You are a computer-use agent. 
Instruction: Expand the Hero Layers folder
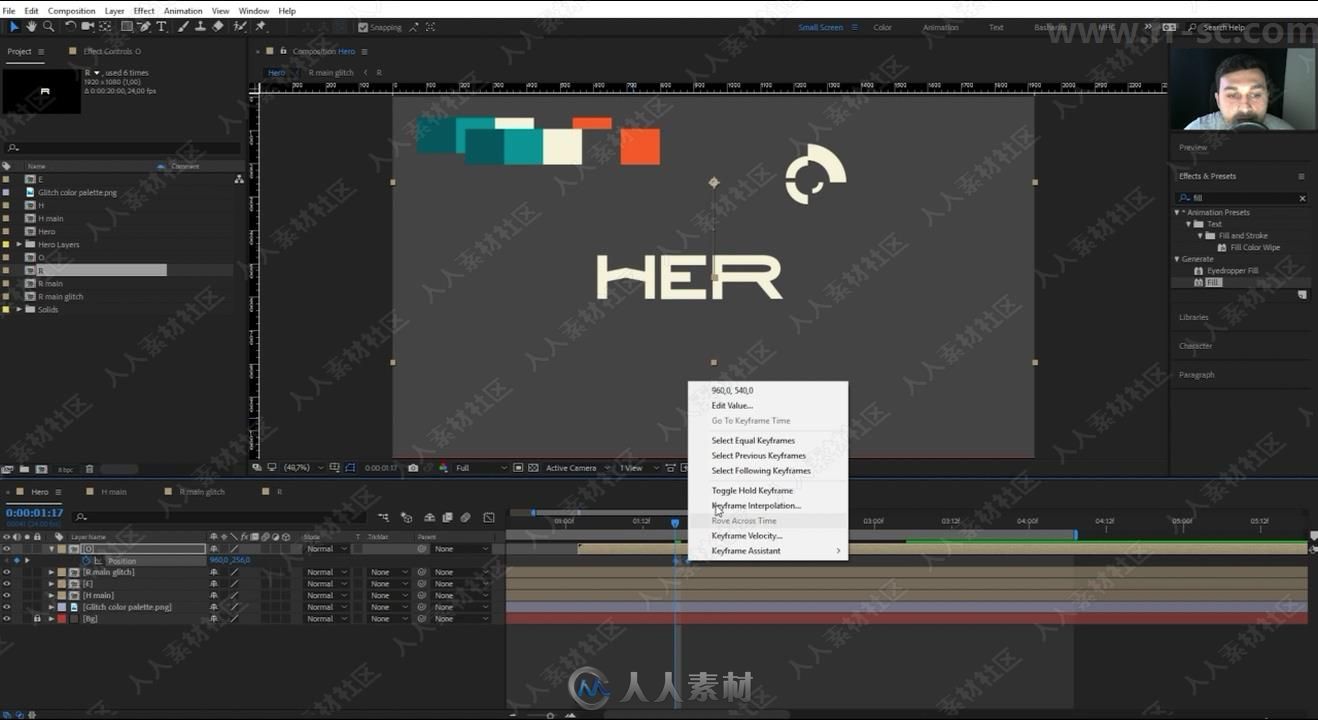pyautogui.click(x=19, y=244)
